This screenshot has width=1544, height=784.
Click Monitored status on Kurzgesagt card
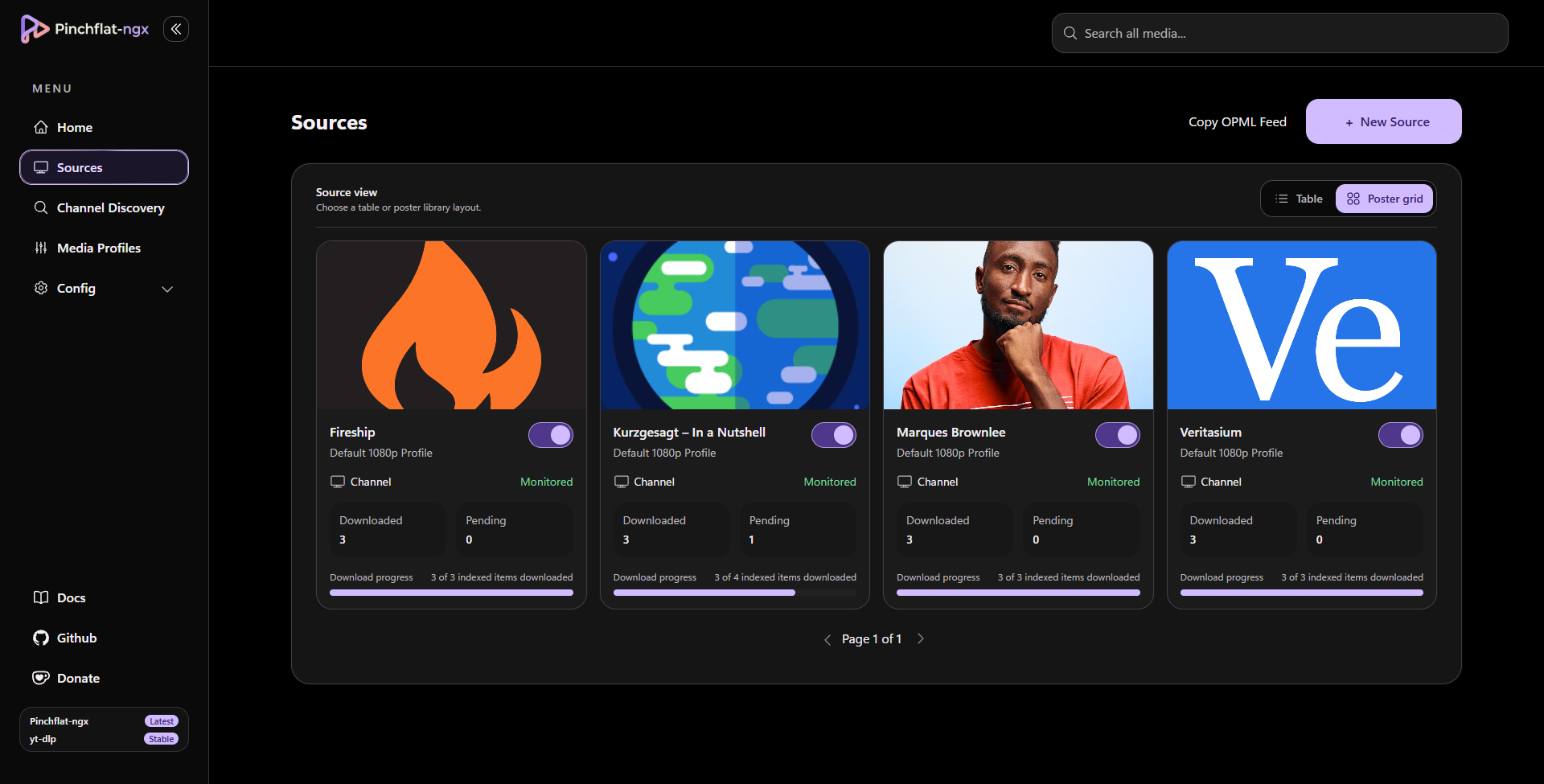[x=830, y=482]
